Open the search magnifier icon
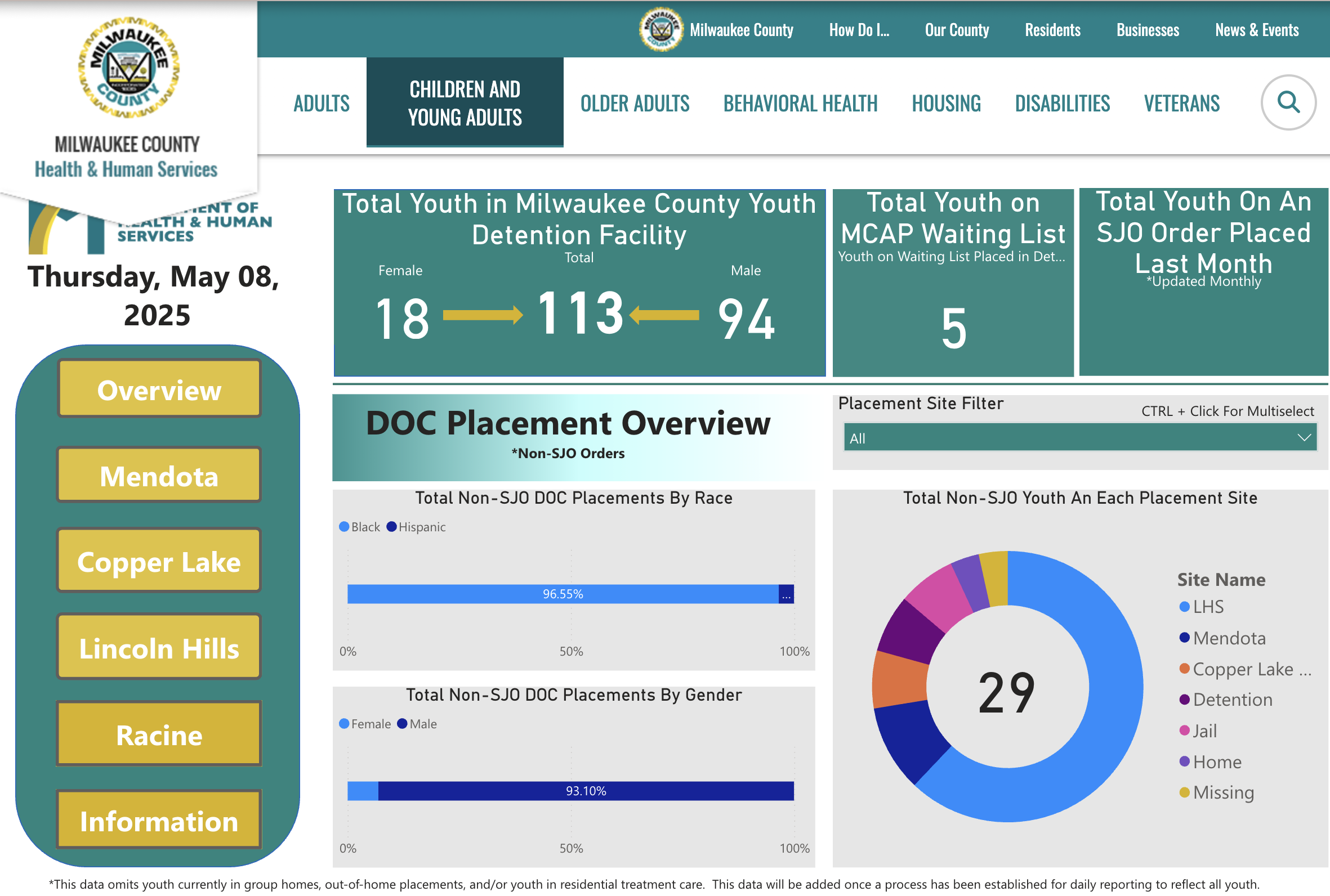This screenshot has width=1330, height=896. pos(1288,103)
